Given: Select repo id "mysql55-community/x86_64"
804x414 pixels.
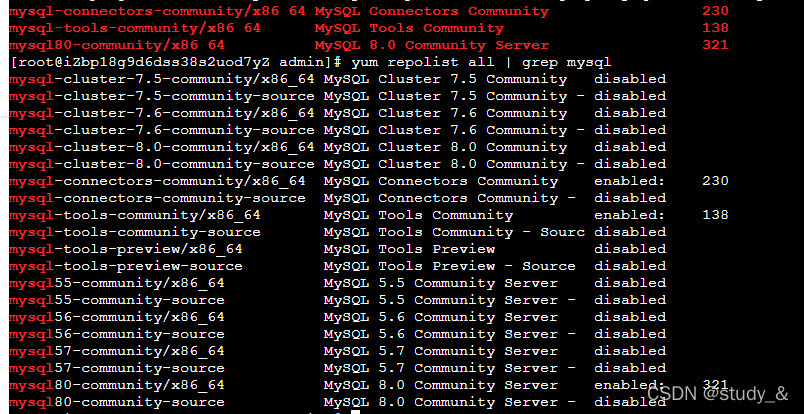Looking at the screenshot, I should (116, 283).
